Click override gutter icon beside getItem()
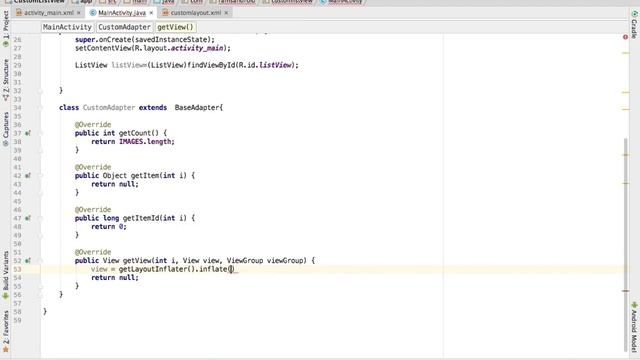The image size is (640, 360). coord(28,176)
